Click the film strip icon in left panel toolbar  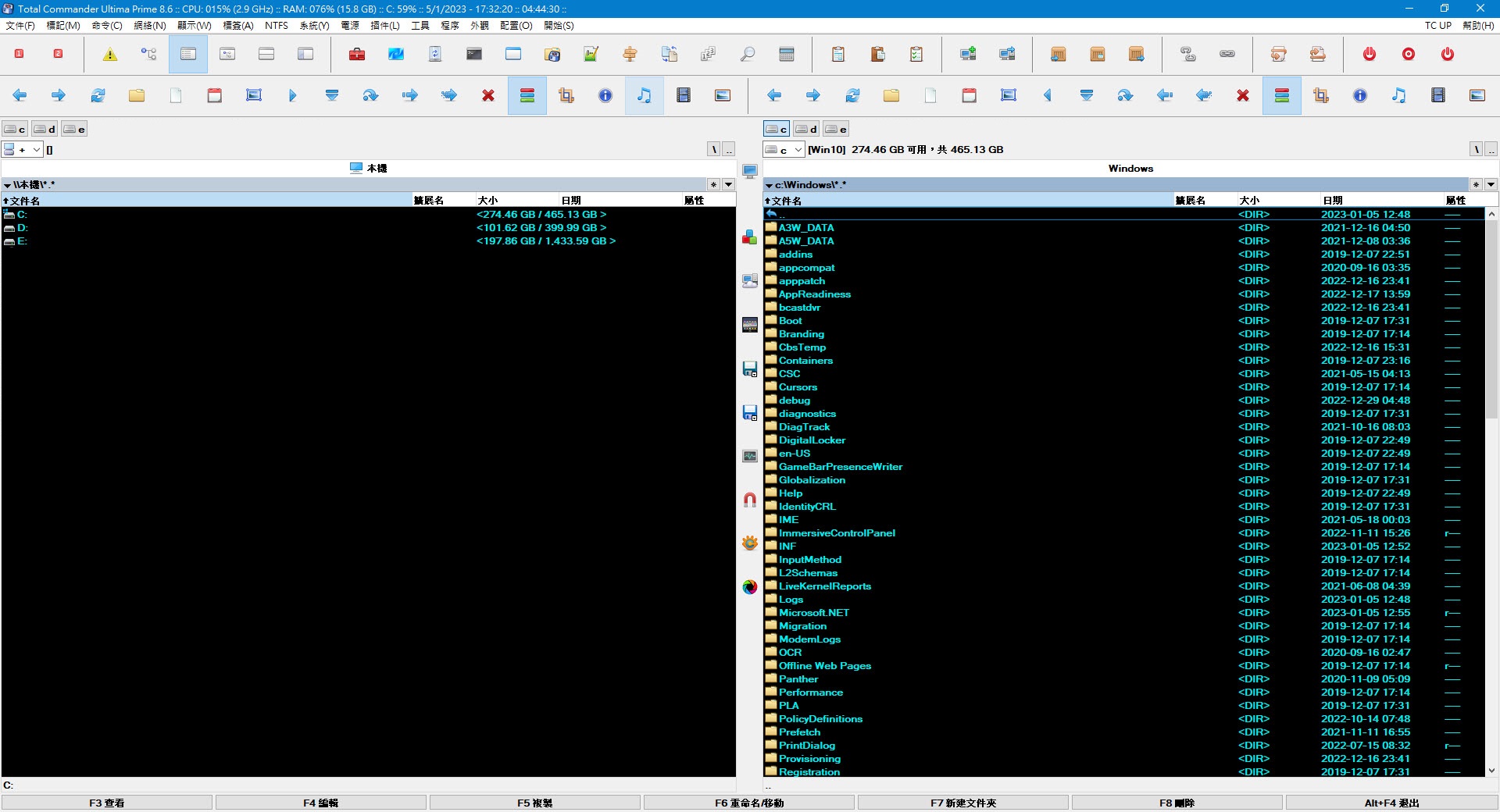click(x=684, y=95)
